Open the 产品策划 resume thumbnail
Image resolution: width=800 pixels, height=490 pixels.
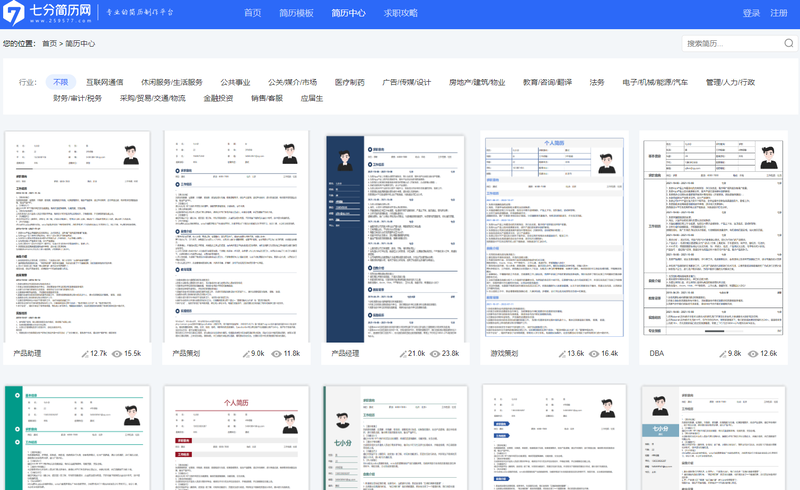click(x=236, y=237)
